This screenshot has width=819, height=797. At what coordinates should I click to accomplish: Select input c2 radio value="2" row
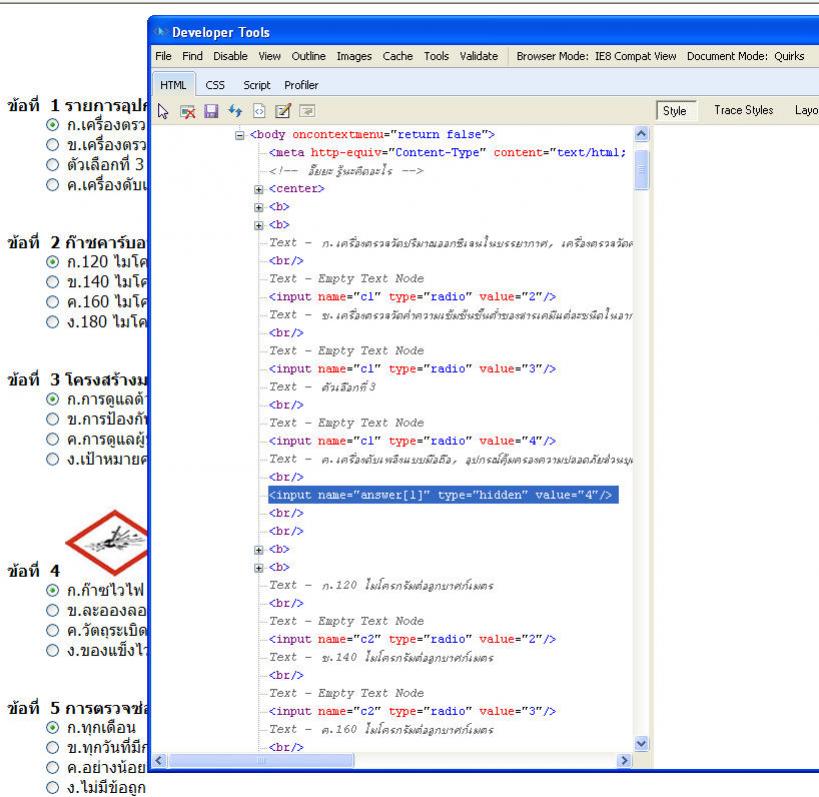pos(412,639)
